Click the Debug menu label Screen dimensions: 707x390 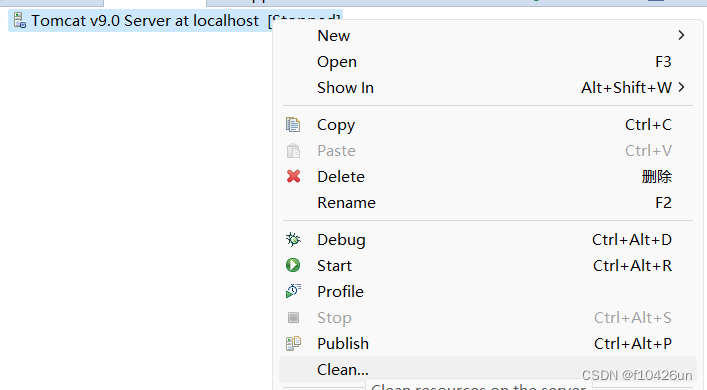pyautogui.click(x=341, y=240)
